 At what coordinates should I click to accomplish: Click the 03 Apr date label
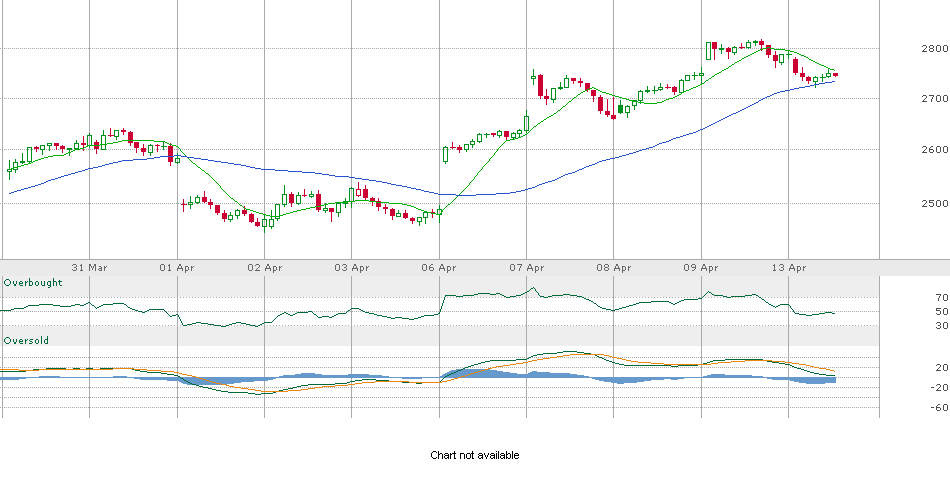click(x=352, y=267)
